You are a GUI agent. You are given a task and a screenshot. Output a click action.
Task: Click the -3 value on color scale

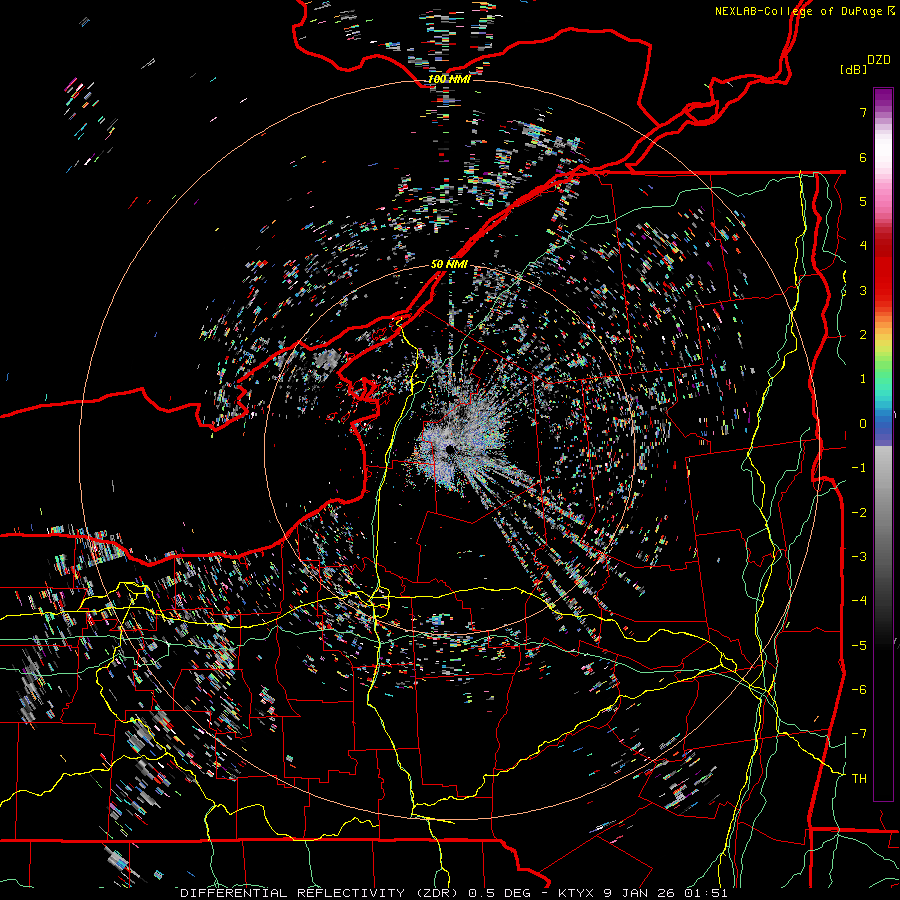859,557
